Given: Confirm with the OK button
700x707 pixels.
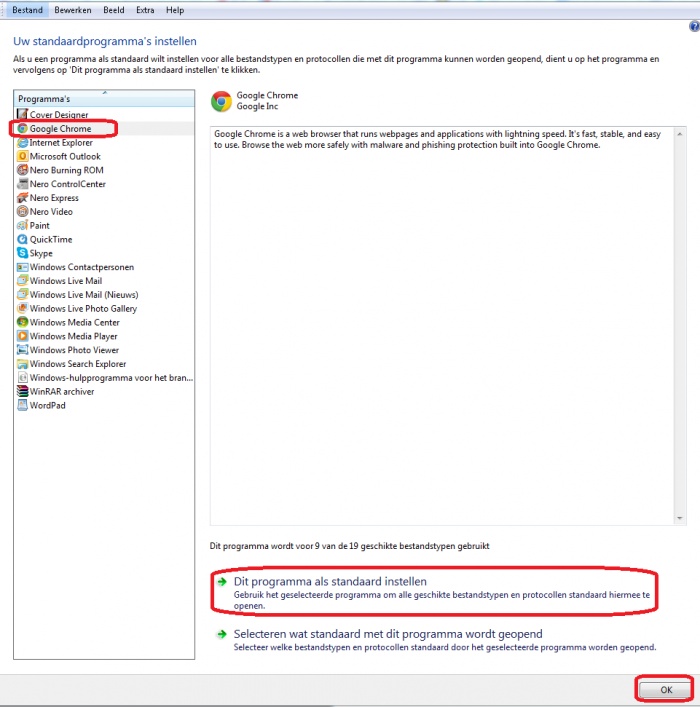Looking at the screenshot, I should pos(666,689).
